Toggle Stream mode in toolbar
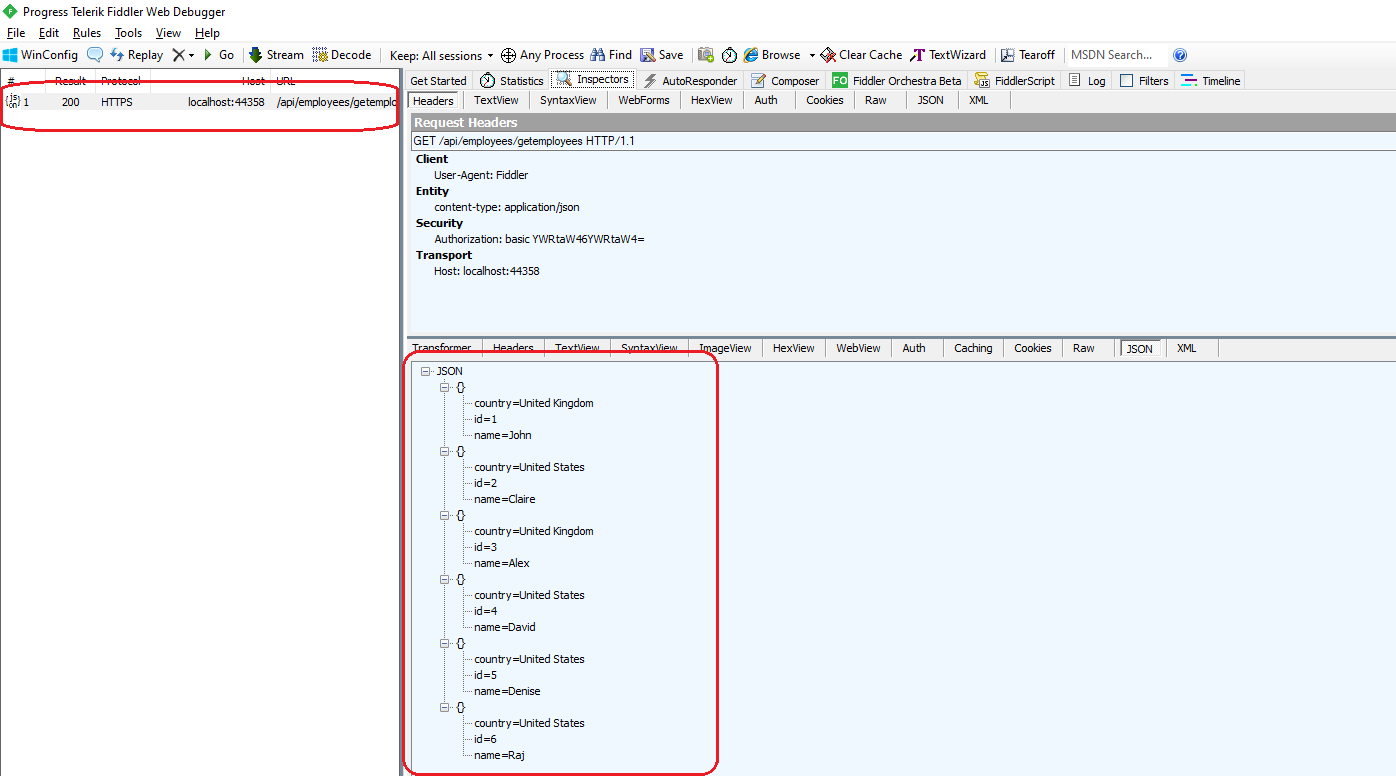Screen dimensions: 1396x776 pyautogui.click(x=276, y=55)
